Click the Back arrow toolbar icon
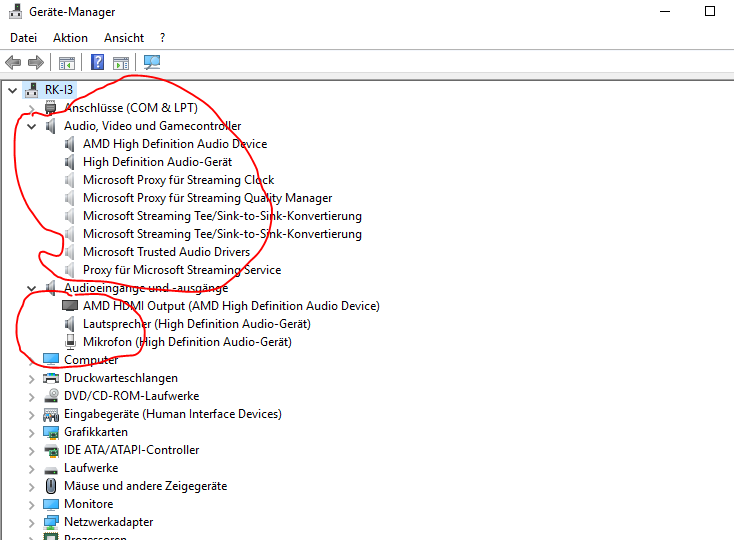Viewport: 734px width, 540px height. 13,62
